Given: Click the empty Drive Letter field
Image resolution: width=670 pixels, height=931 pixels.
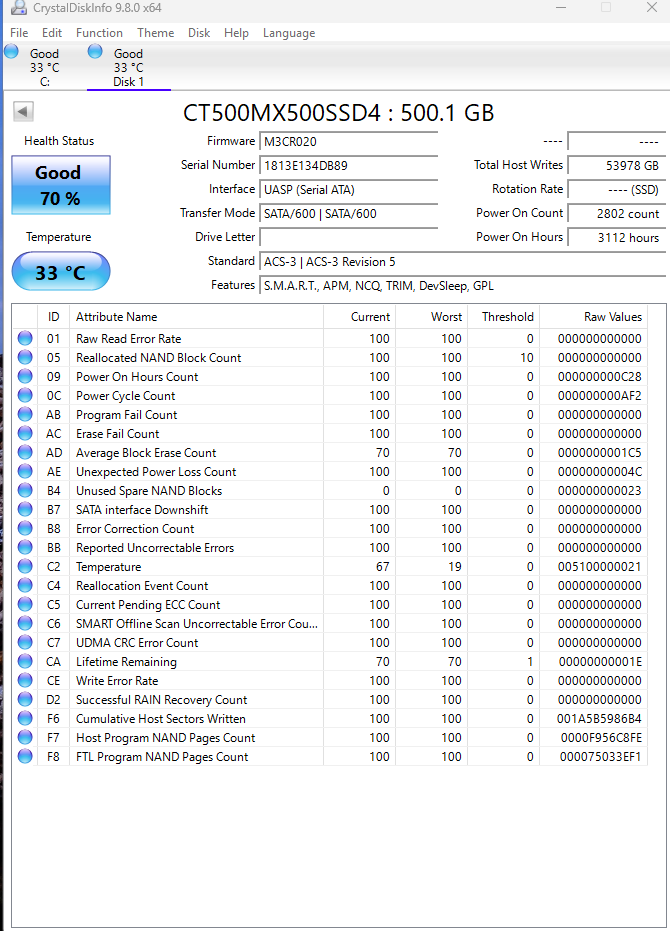Looking at the screenshot, I should 349,238.
